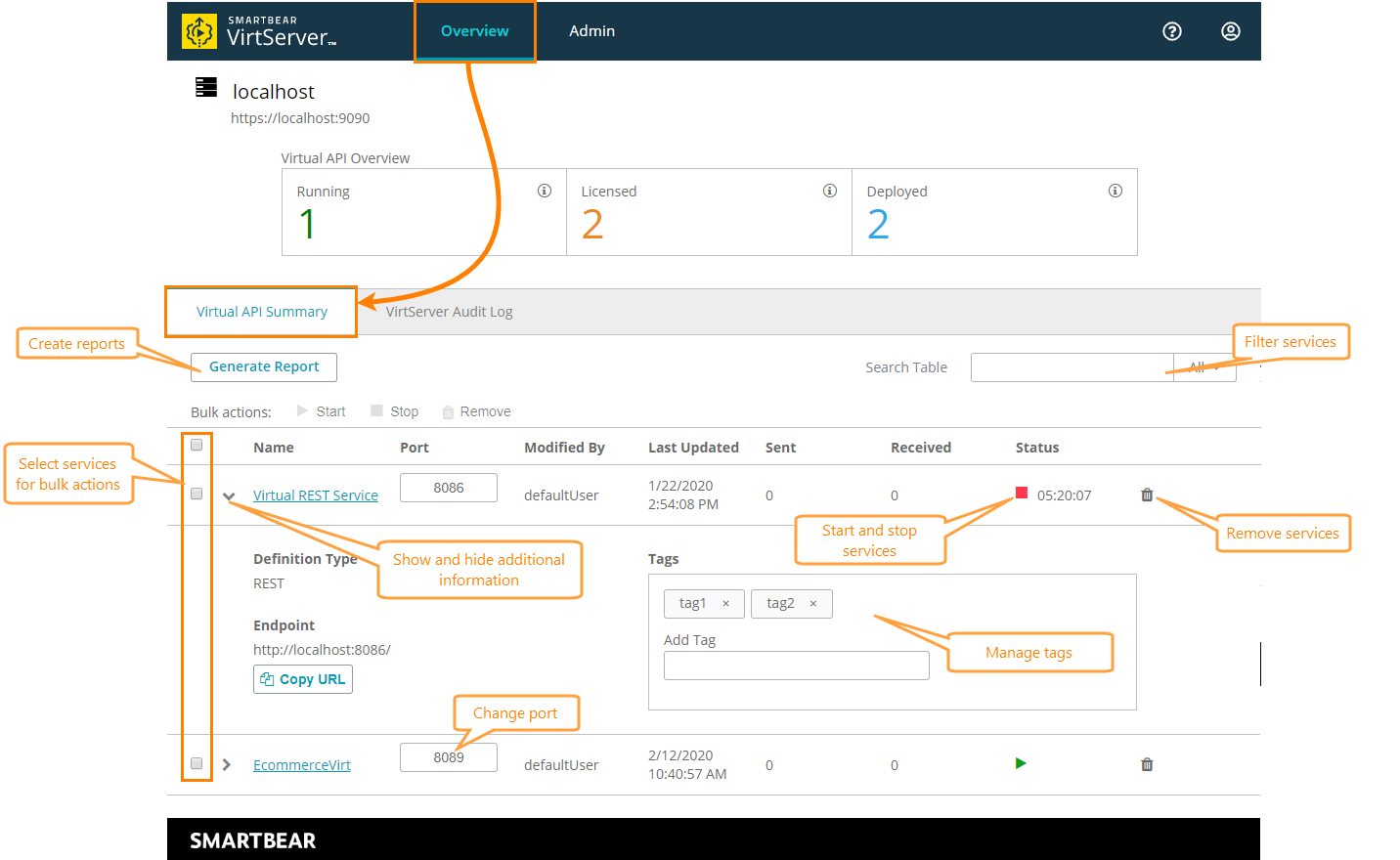
Task: Open the EcommerceVirt link
Action: point(302,765)
